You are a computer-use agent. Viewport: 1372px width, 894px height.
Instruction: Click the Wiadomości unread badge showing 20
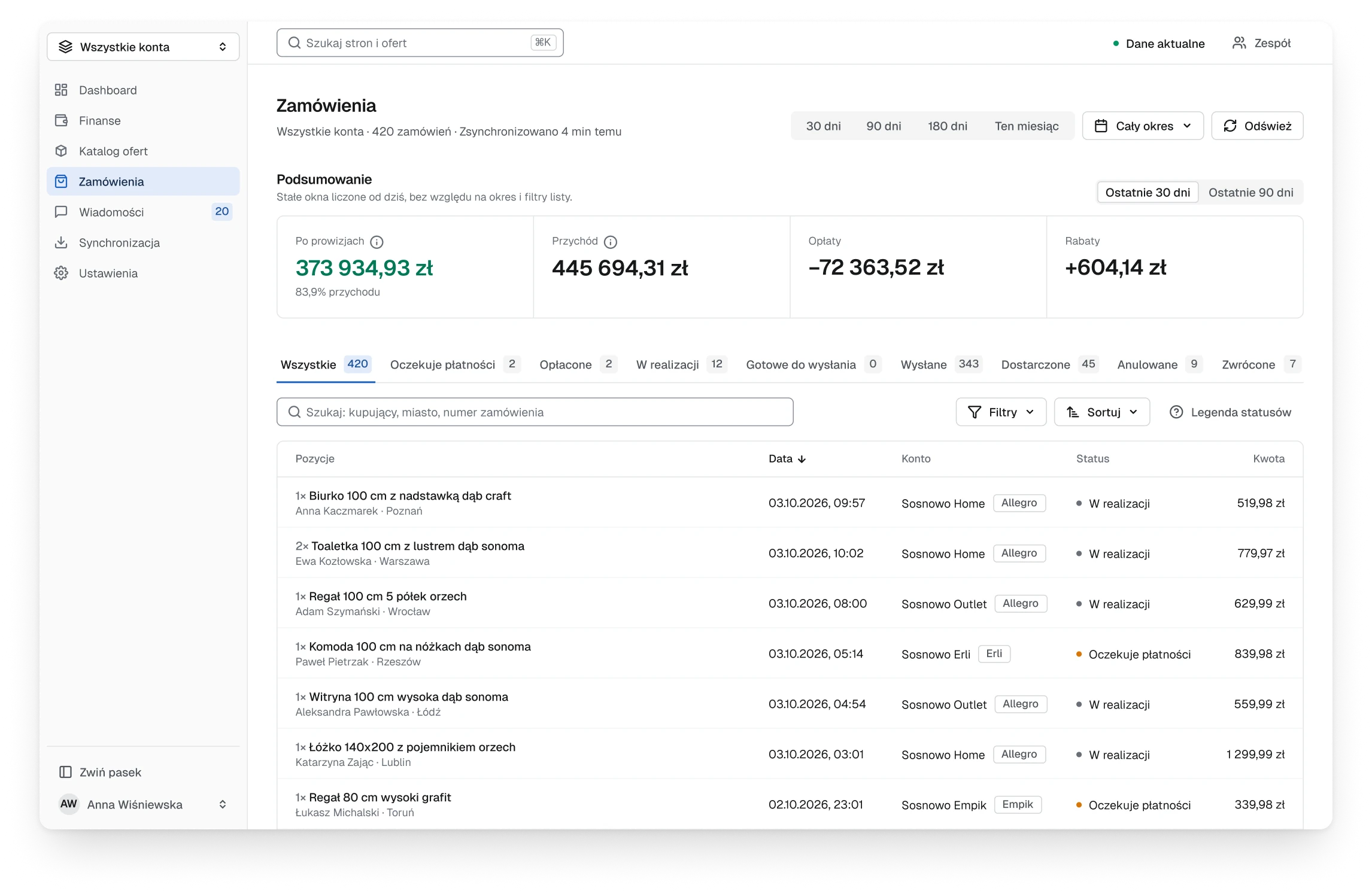coord(221,211)
